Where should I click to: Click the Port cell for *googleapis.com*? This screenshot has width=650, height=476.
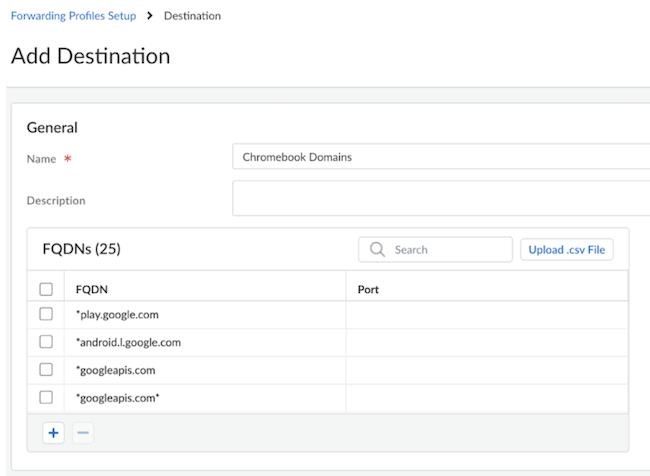click(486, 397)
